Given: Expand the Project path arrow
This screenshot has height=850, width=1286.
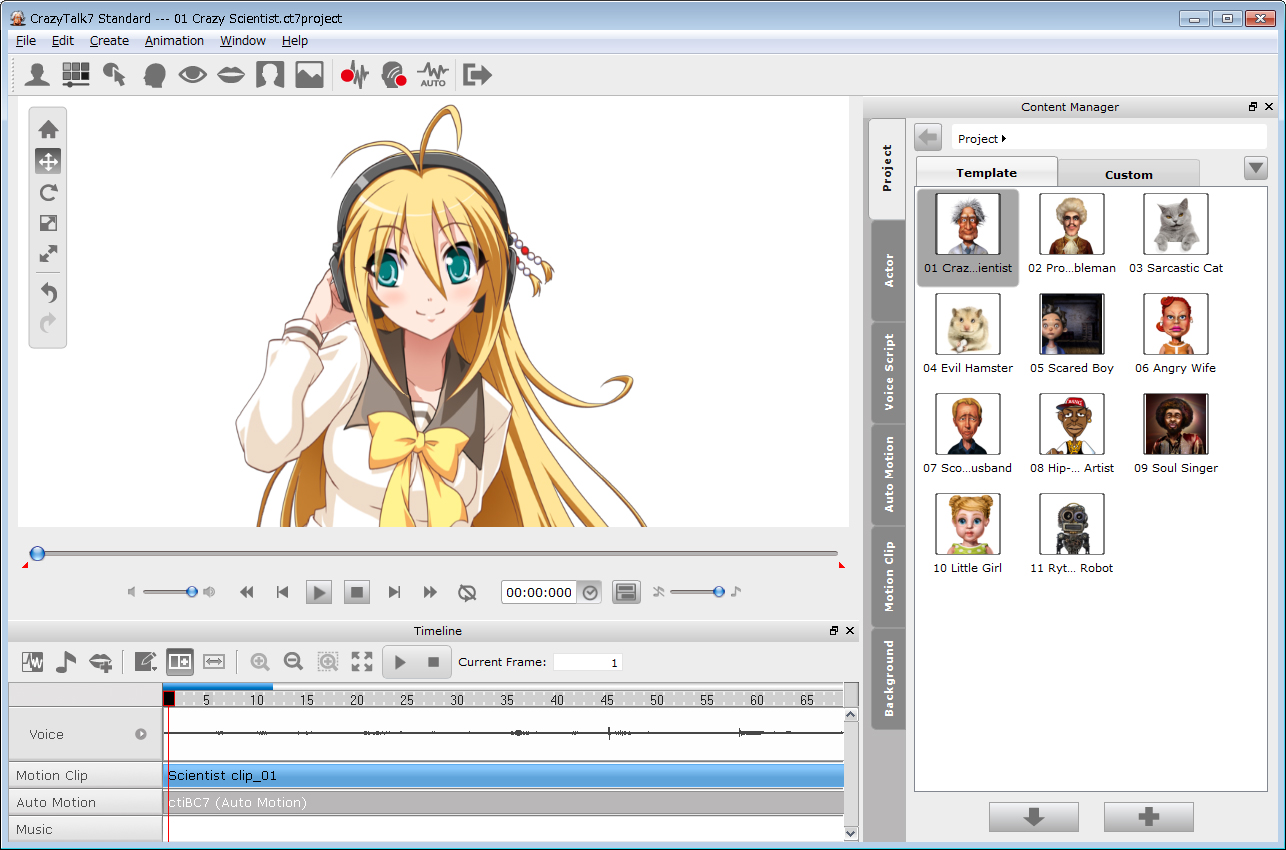Looking at the screenshot, I should tap(1003, 139).
